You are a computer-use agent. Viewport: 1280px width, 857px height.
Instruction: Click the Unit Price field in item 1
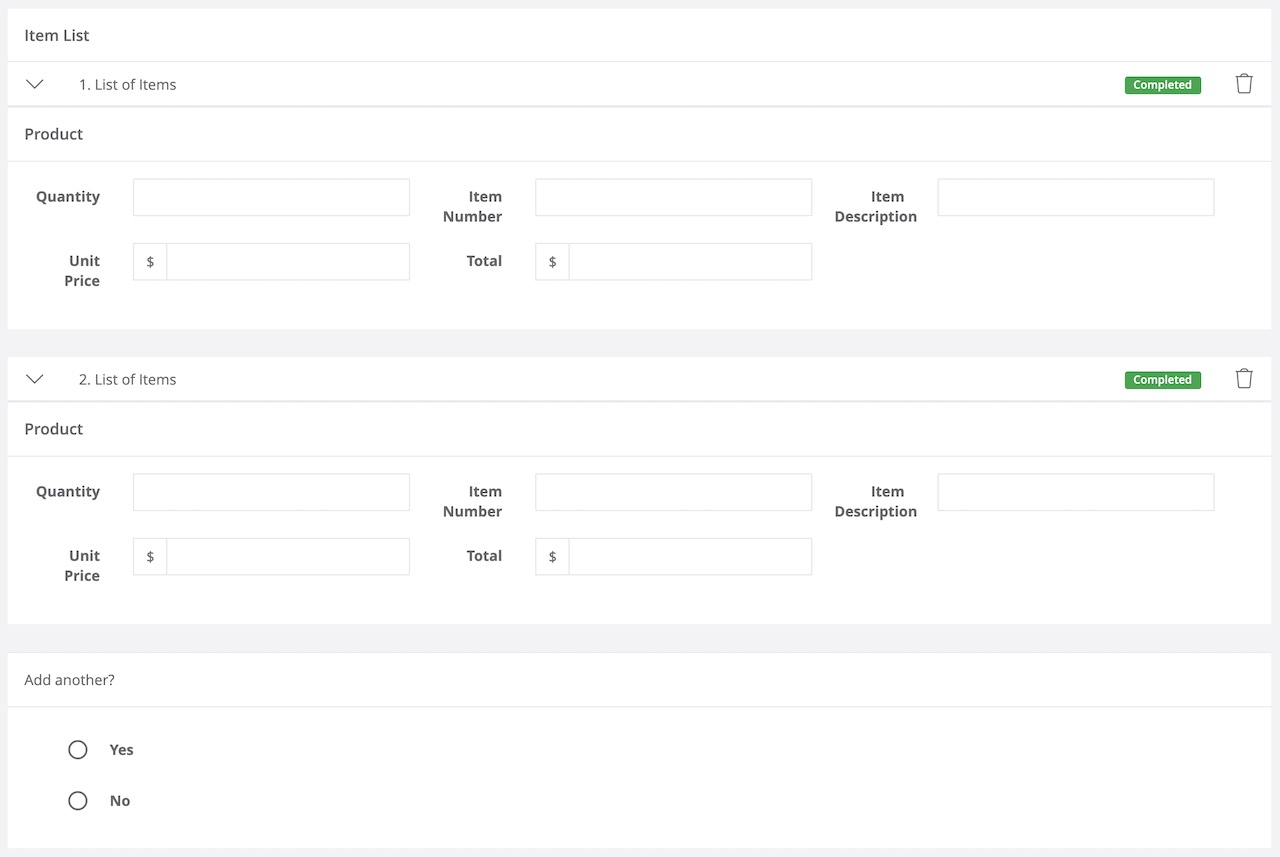pyautogui.click(x=288, y=261)
